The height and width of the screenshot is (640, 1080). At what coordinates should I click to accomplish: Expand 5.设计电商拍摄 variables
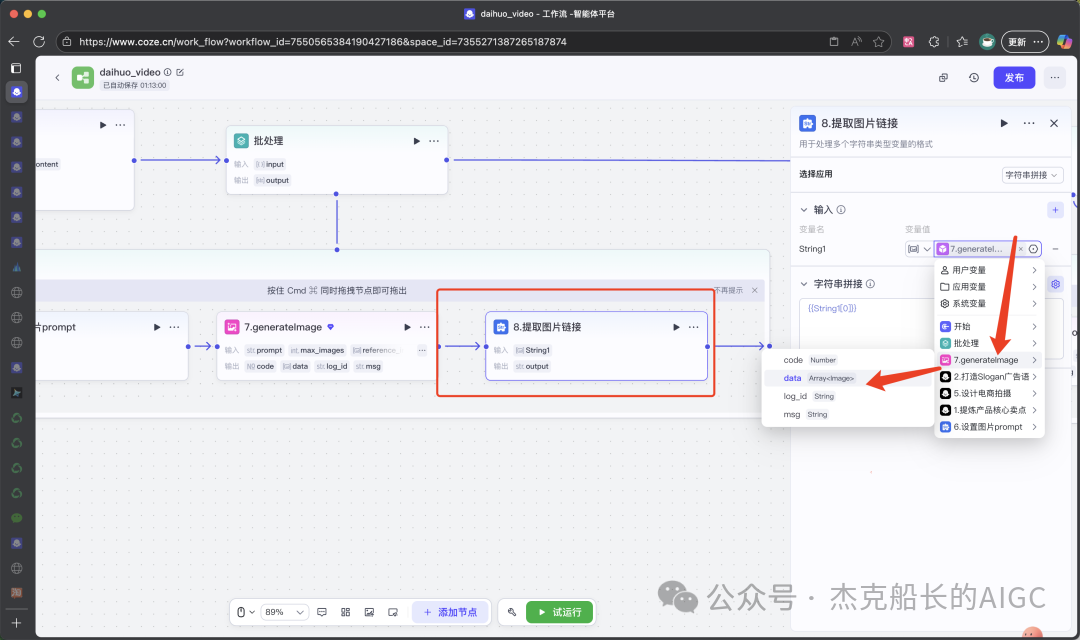point(989,393)
